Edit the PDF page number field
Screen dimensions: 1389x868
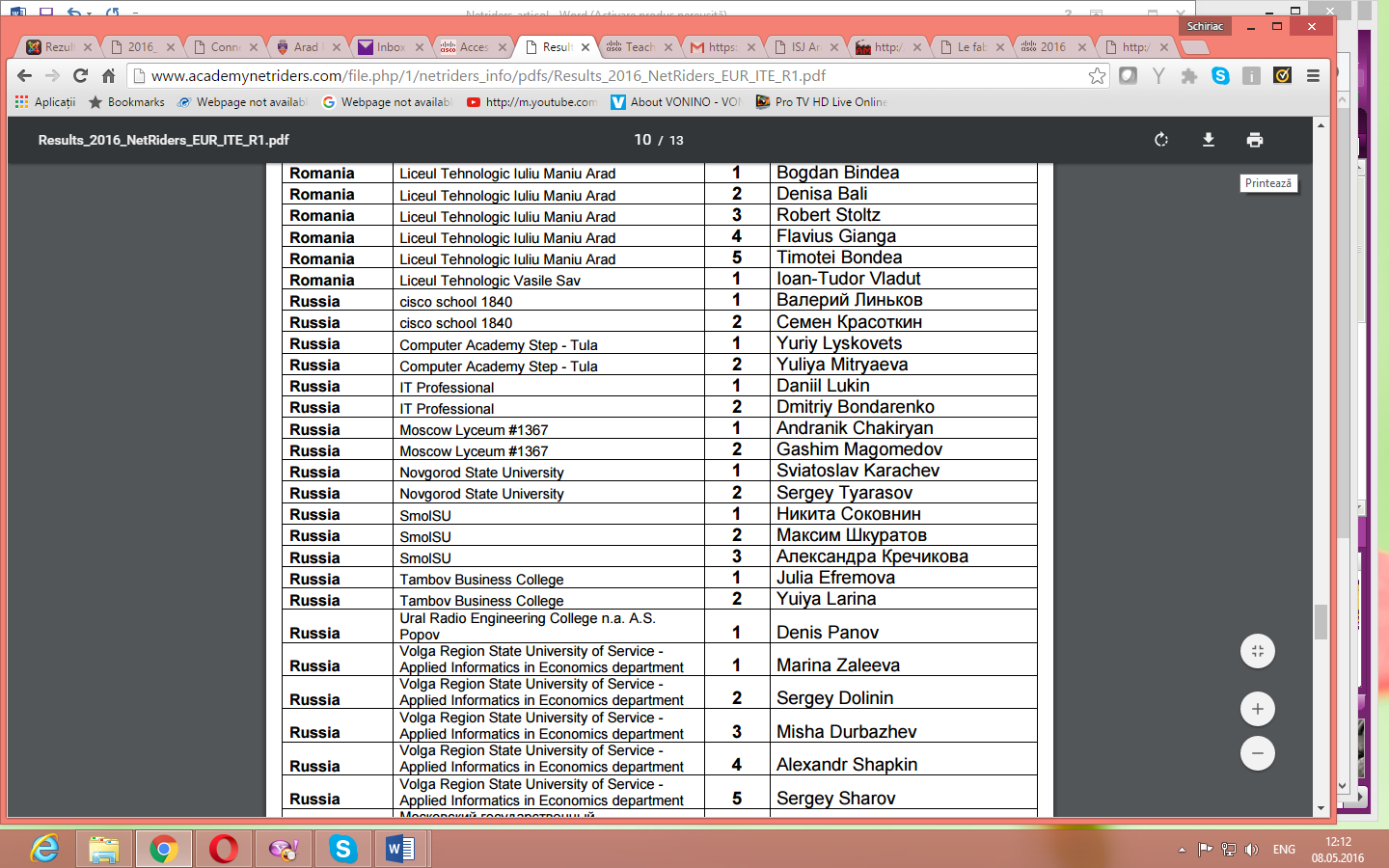tap(642, 140)
